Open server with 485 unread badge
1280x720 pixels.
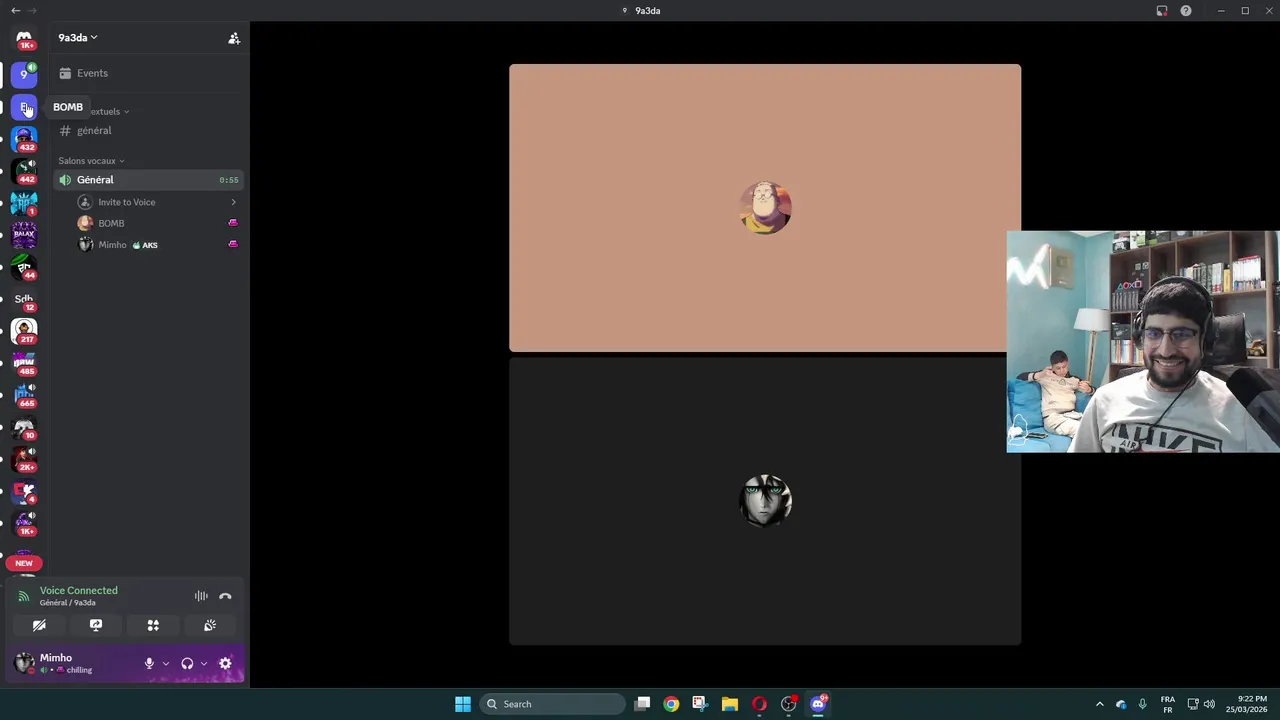24,363
